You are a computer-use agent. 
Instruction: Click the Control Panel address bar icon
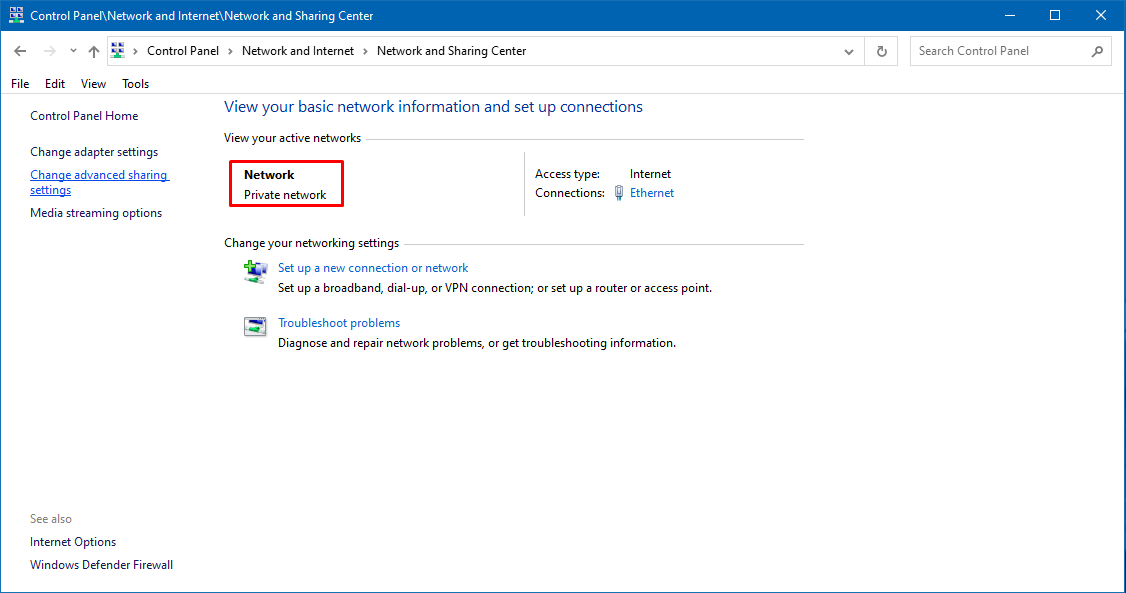[118, 50]
